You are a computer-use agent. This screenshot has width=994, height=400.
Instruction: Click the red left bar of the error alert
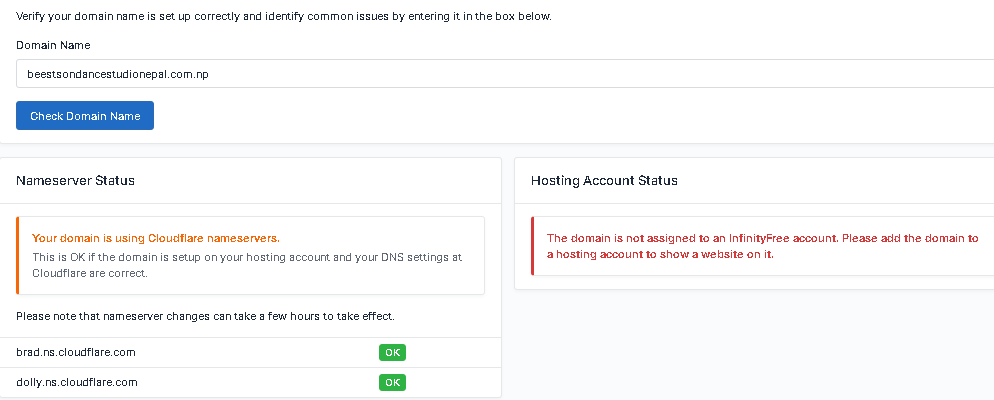click(x=532, y=246)
